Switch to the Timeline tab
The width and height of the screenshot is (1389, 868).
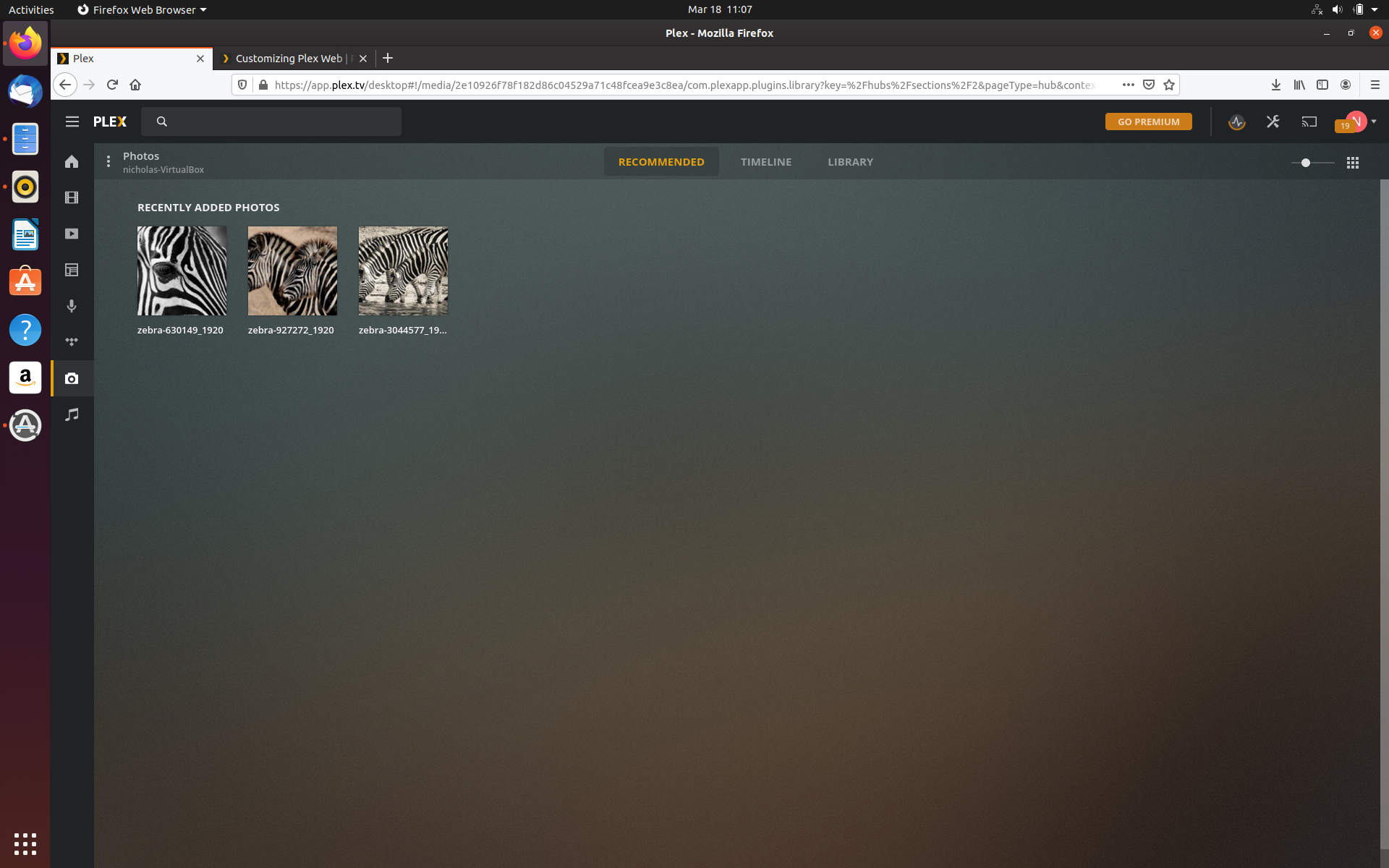765,162
